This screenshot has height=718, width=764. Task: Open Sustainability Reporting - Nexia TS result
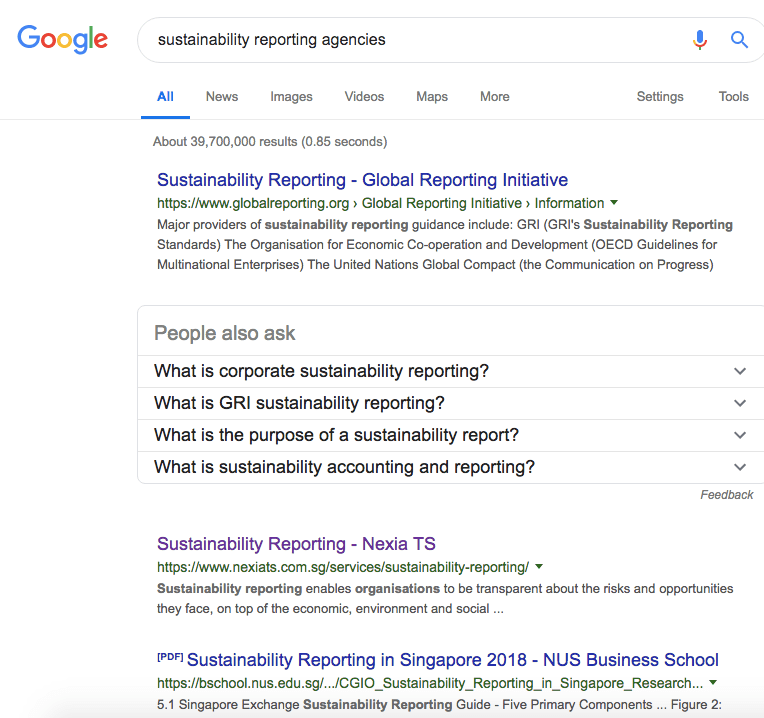(296, 544)
